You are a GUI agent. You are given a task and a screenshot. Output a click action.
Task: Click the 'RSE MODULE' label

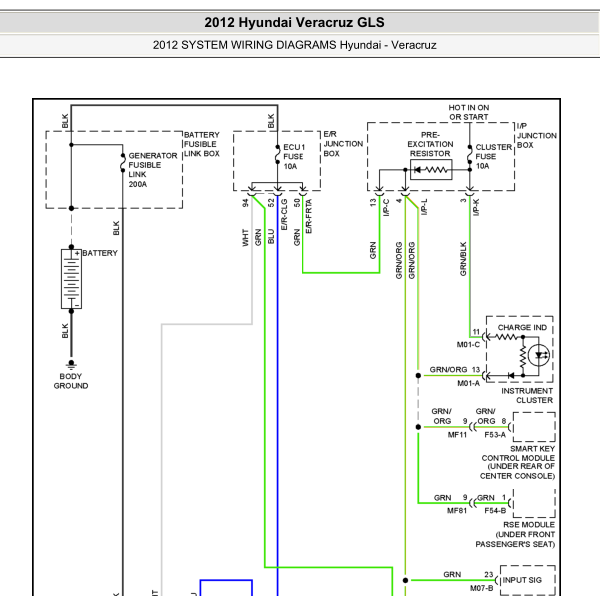(529, 525)
